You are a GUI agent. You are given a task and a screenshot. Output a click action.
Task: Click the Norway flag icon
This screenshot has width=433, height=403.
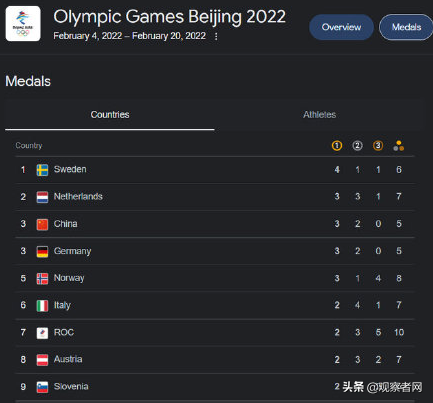pyautogui.click(x=42, y=278)
